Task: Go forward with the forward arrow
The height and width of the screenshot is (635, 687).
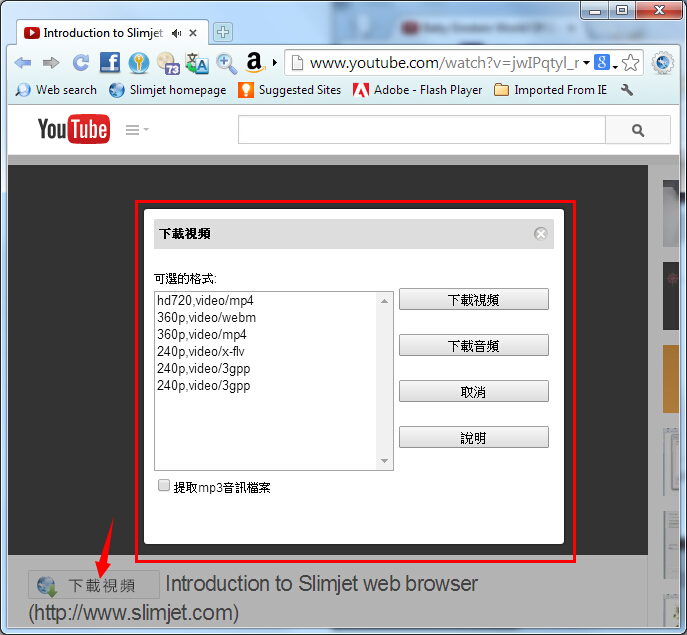Action: click(51, 63)
